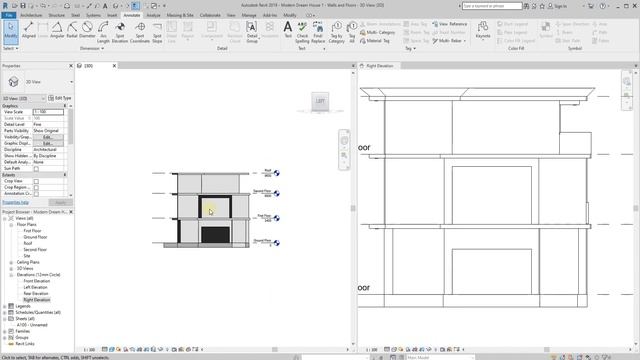The width and height of the screenshot is (640, 360).
Task: Collapse the Floor Plans tree node
Action: pyautogui.click(x=11, y=225)
